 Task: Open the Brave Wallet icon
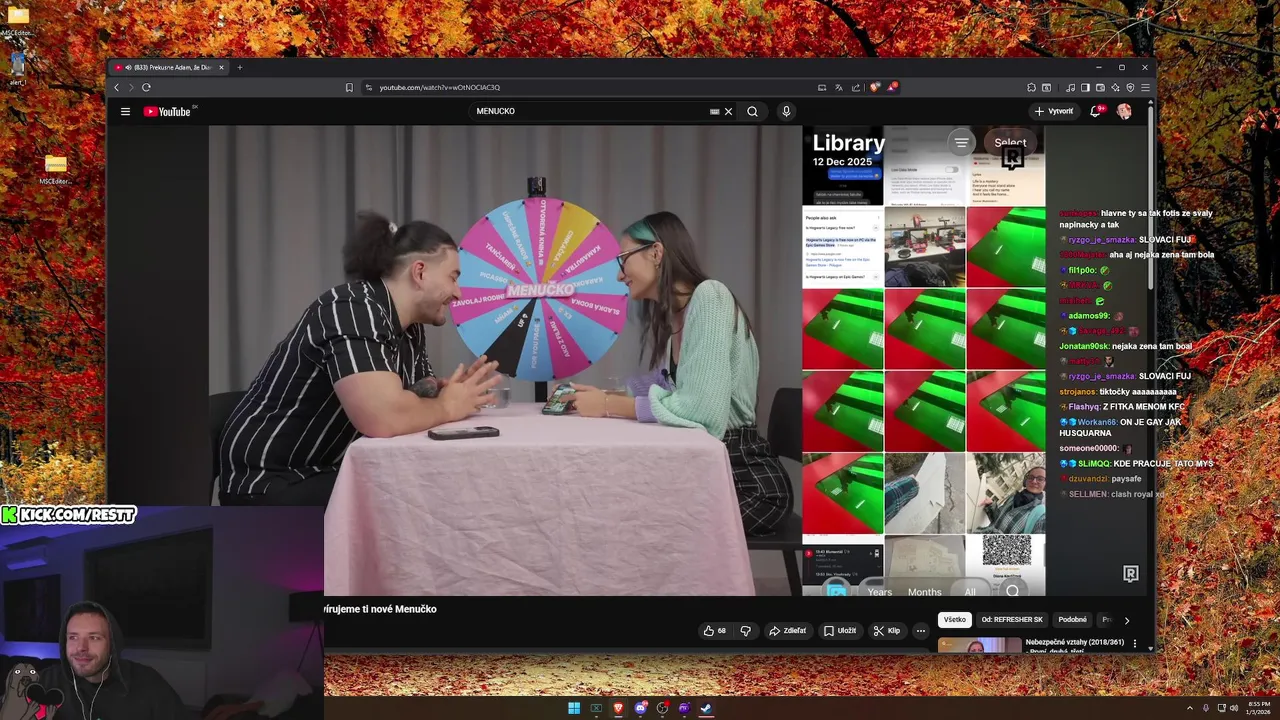pyautogui.click(x=1100, y=87)
